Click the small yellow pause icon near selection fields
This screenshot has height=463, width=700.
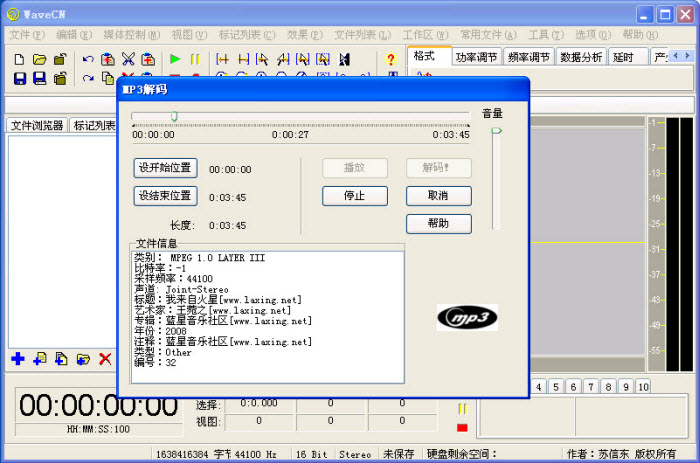click(x=462, y=409)
